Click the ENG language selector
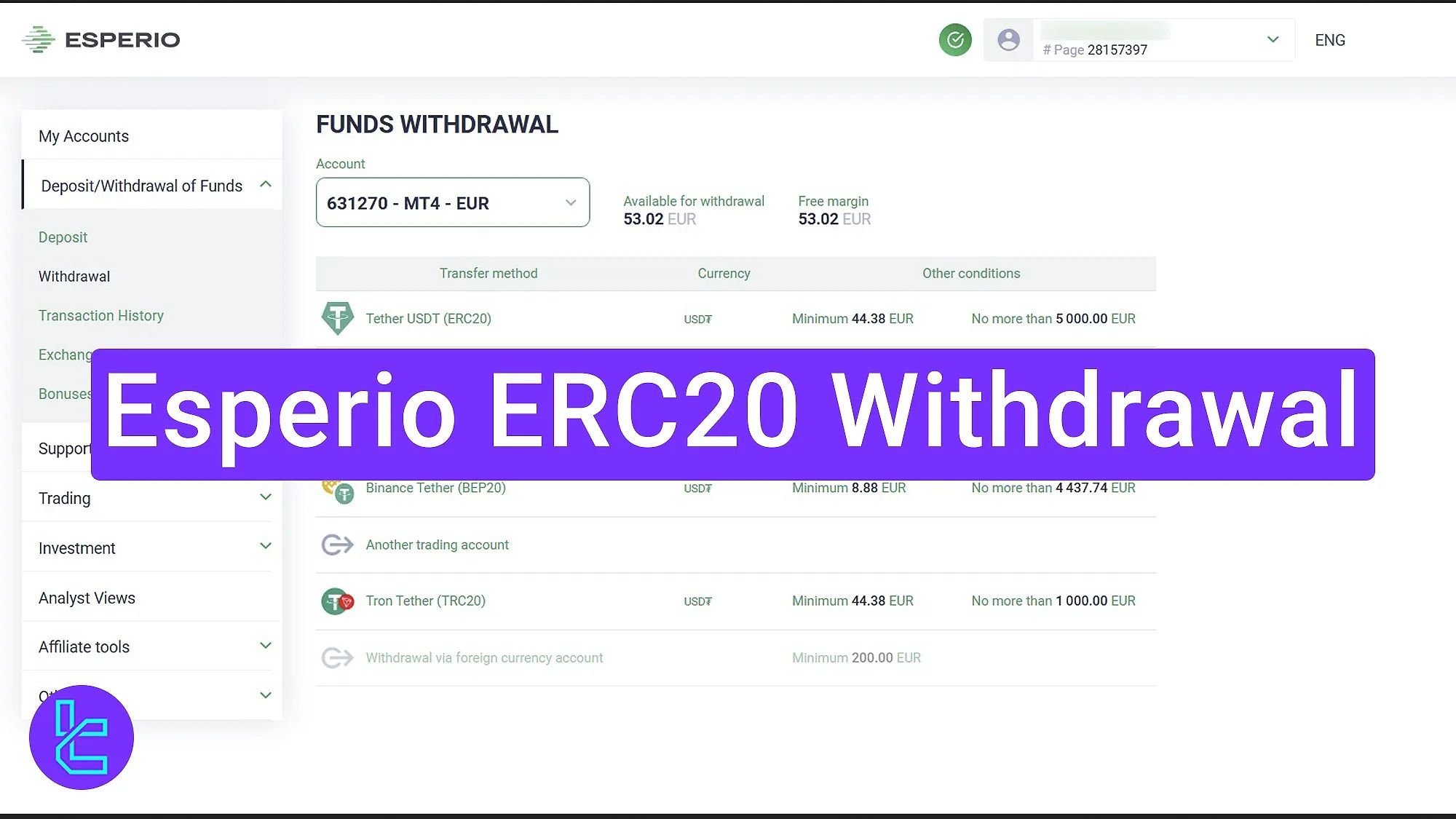The image size is (1456, 819). pyautogui.click(x=1330, y=39)
